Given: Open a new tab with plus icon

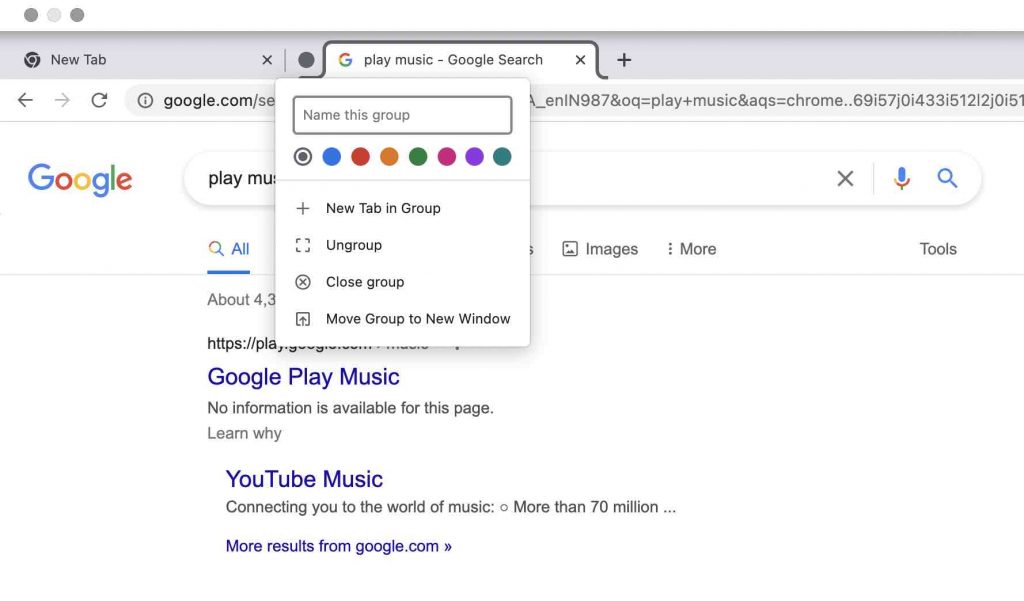Looking at the screenshot, I should (624, 60).
